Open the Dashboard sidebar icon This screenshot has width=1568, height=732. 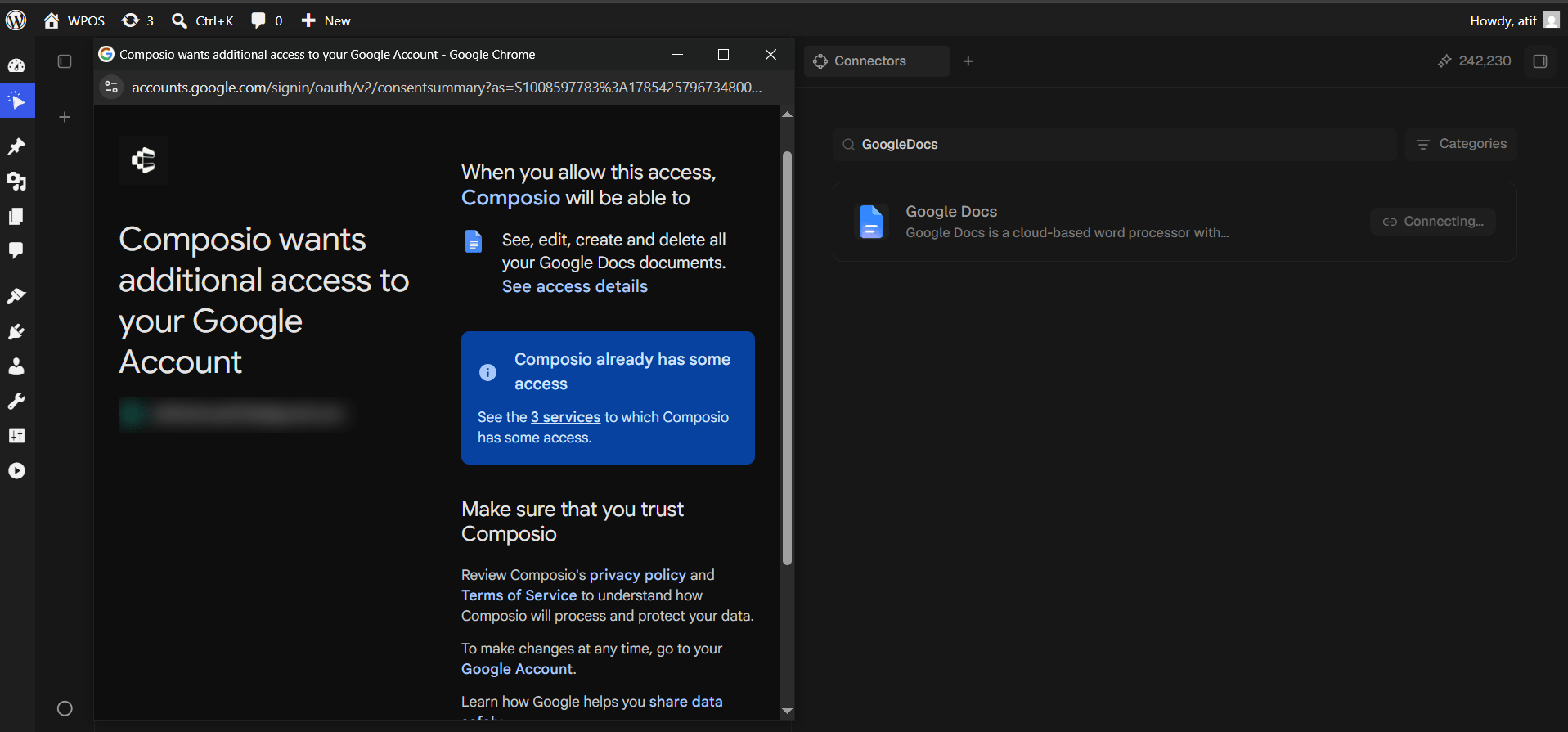click(x=16, y=65)
